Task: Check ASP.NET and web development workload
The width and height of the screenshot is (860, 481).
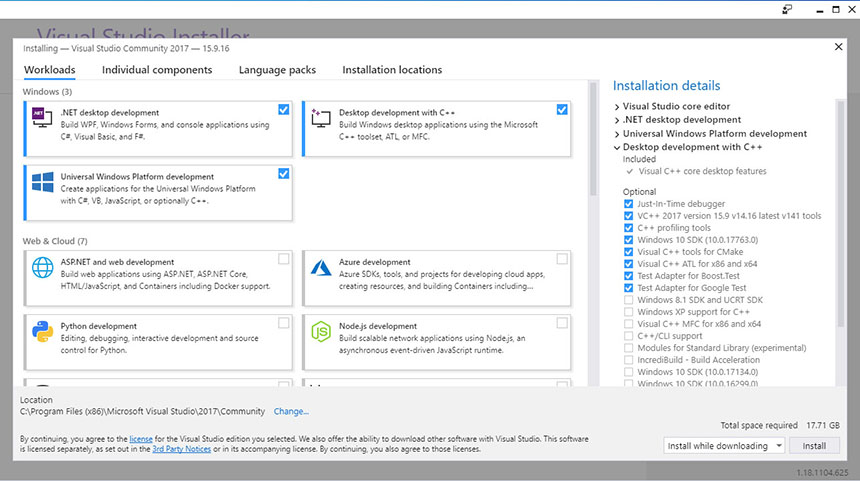Action: 284,259
